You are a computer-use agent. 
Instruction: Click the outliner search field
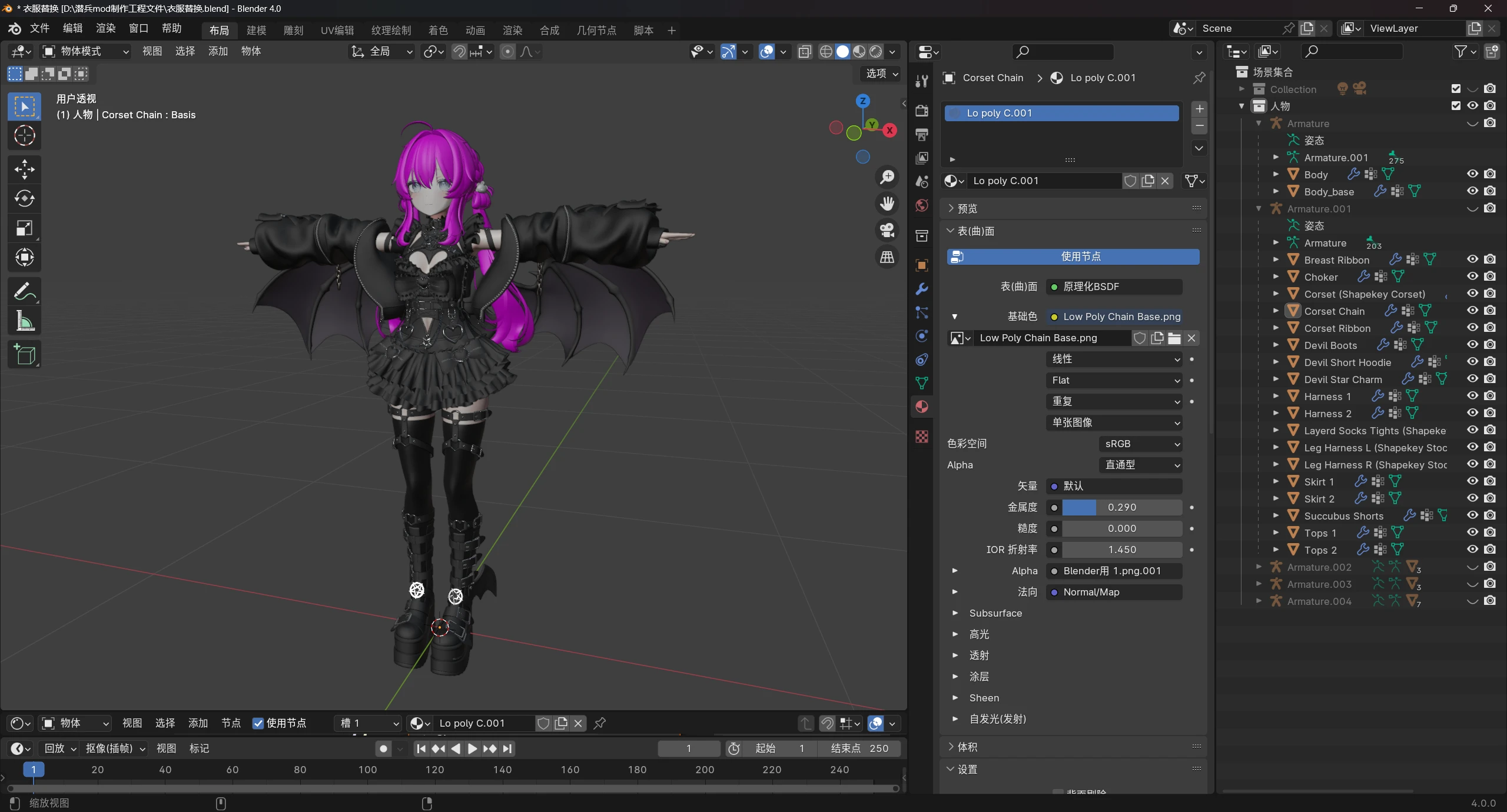(x=1352, y=52)
